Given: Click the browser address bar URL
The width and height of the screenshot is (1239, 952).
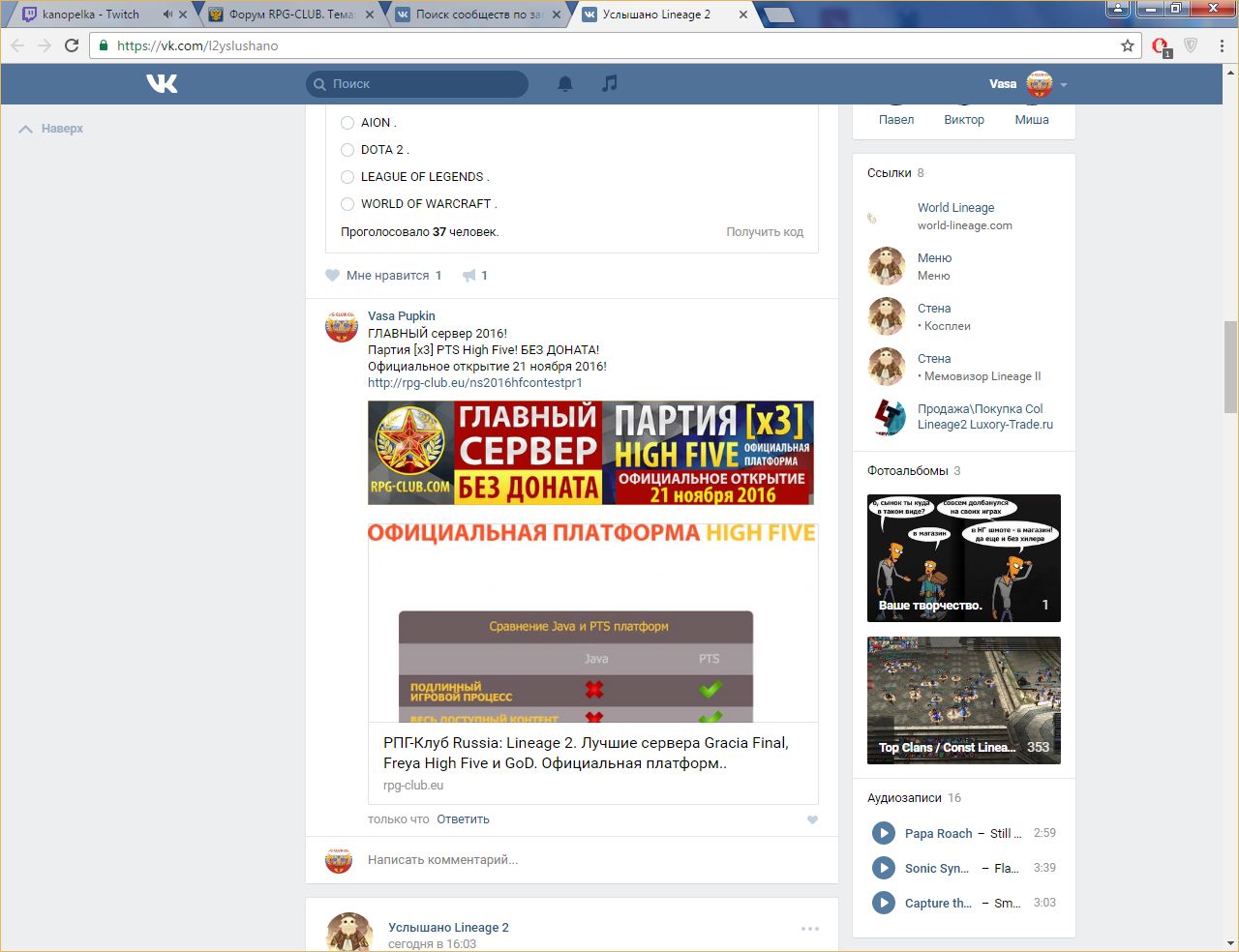Looking at the screenshot, I should tap(197, 45).
